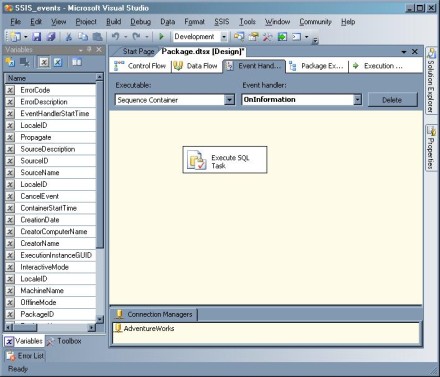Open Properties side tab

pos(431,148)
